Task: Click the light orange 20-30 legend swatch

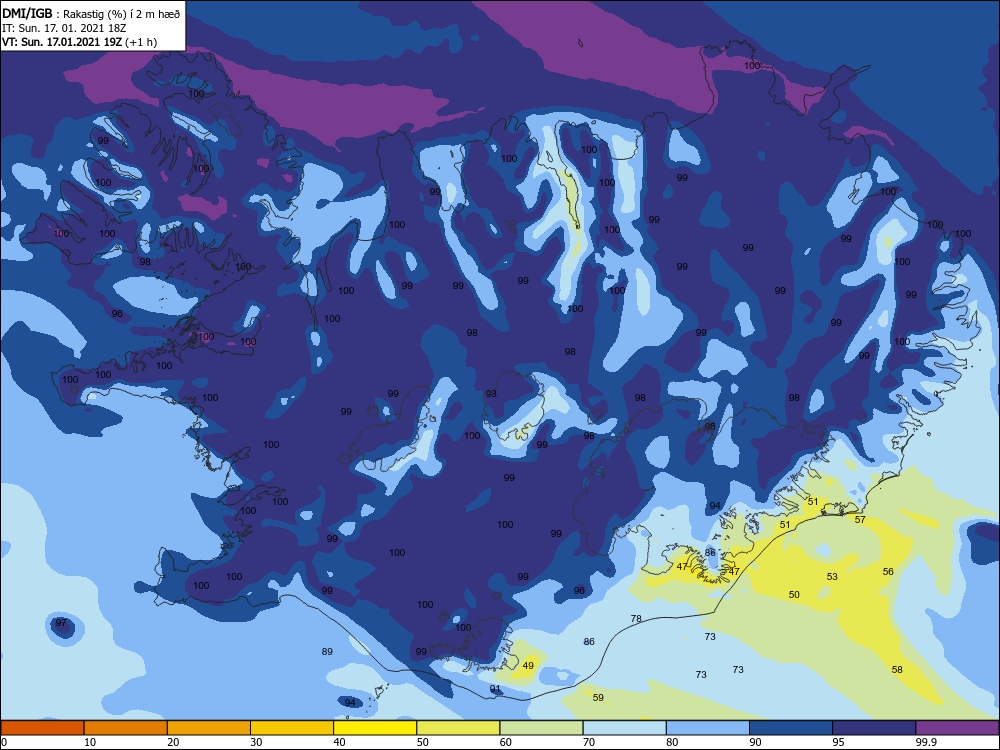Action: tap(209, 728)
